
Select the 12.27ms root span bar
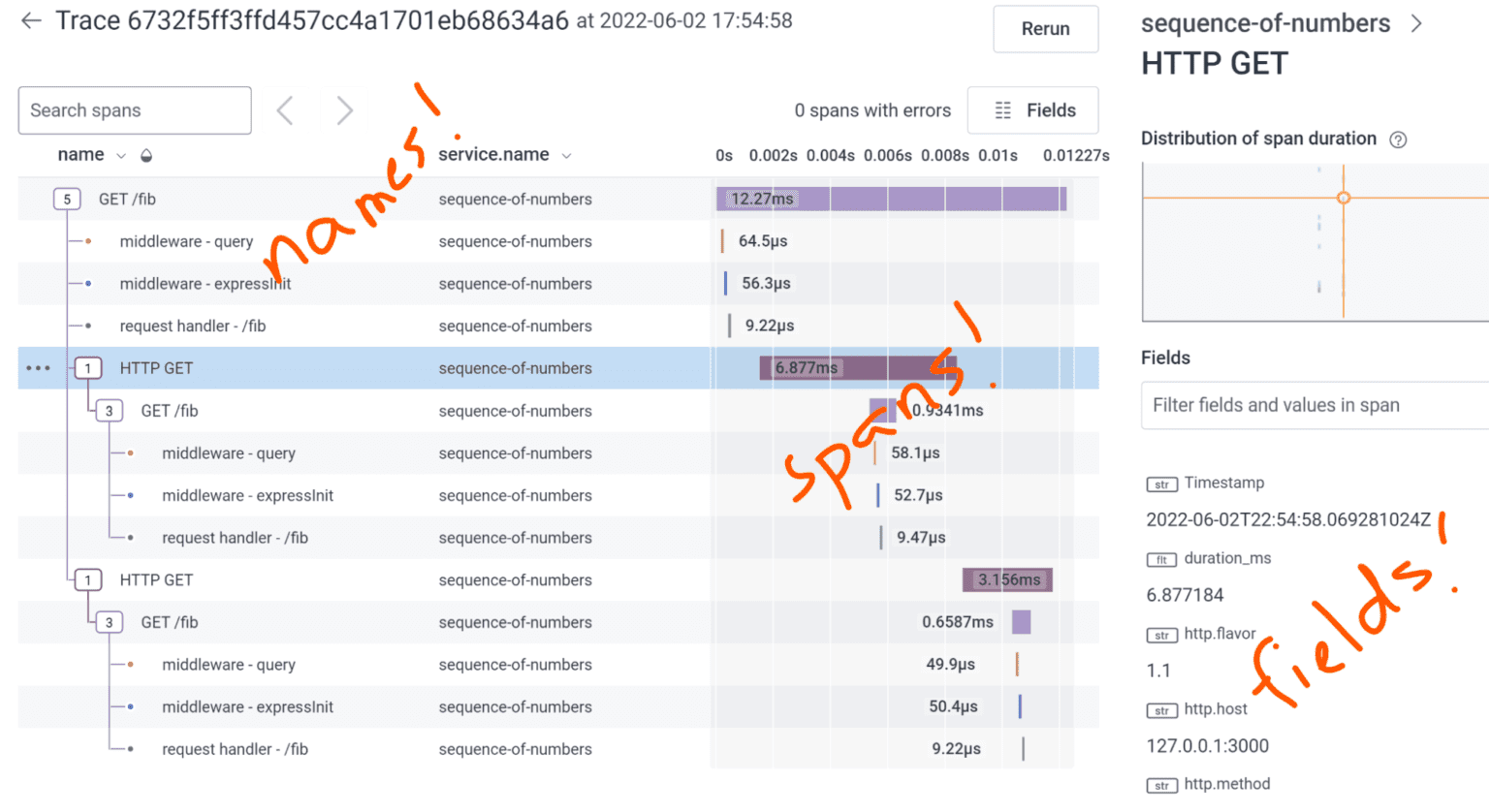pos(891,199)
